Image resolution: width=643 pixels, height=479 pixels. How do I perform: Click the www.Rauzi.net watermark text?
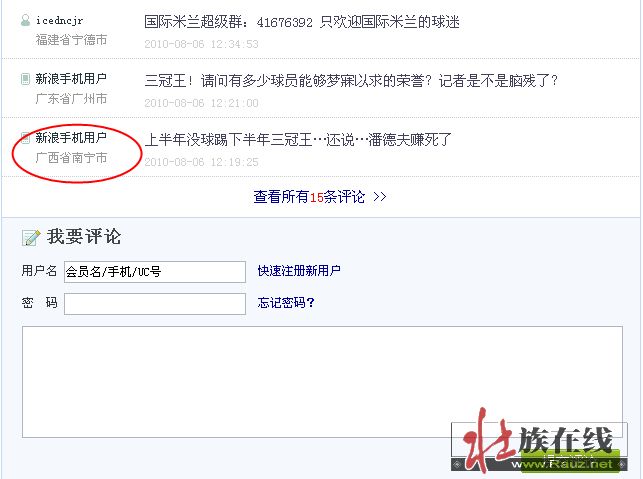click(562, 464)
